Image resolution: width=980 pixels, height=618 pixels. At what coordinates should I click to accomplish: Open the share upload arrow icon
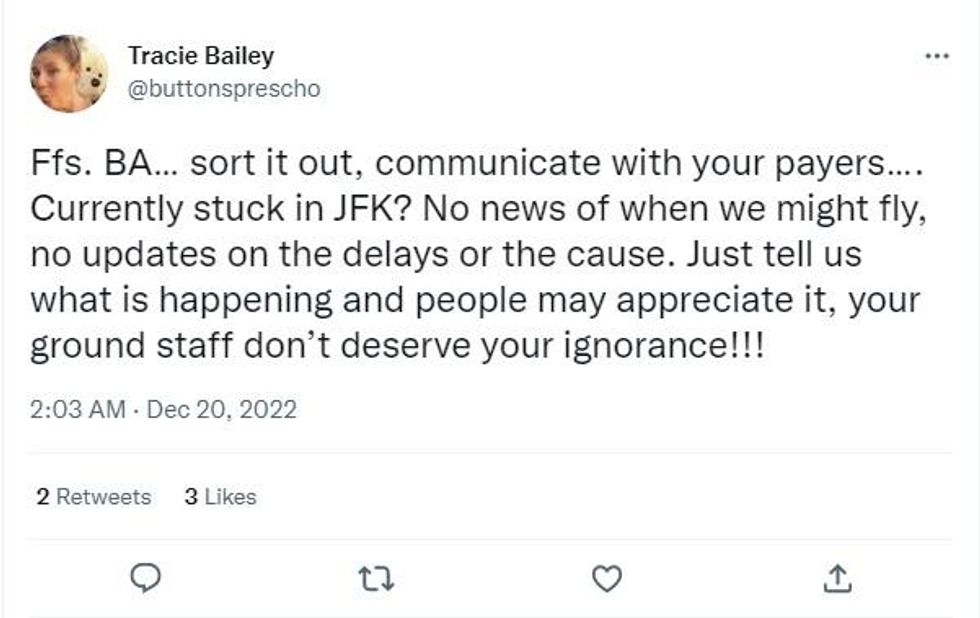tap(839, 577)
